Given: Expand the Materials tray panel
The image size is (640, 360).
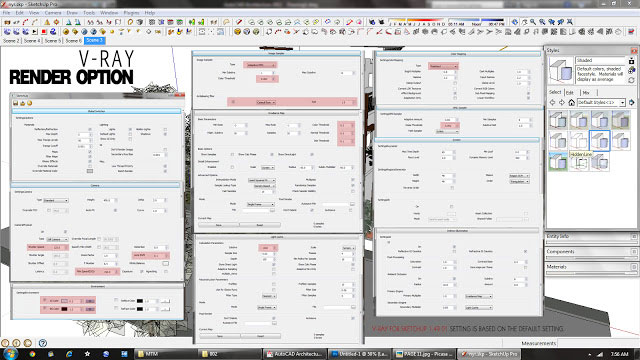Looking at the screenshot, I should 592,267.
